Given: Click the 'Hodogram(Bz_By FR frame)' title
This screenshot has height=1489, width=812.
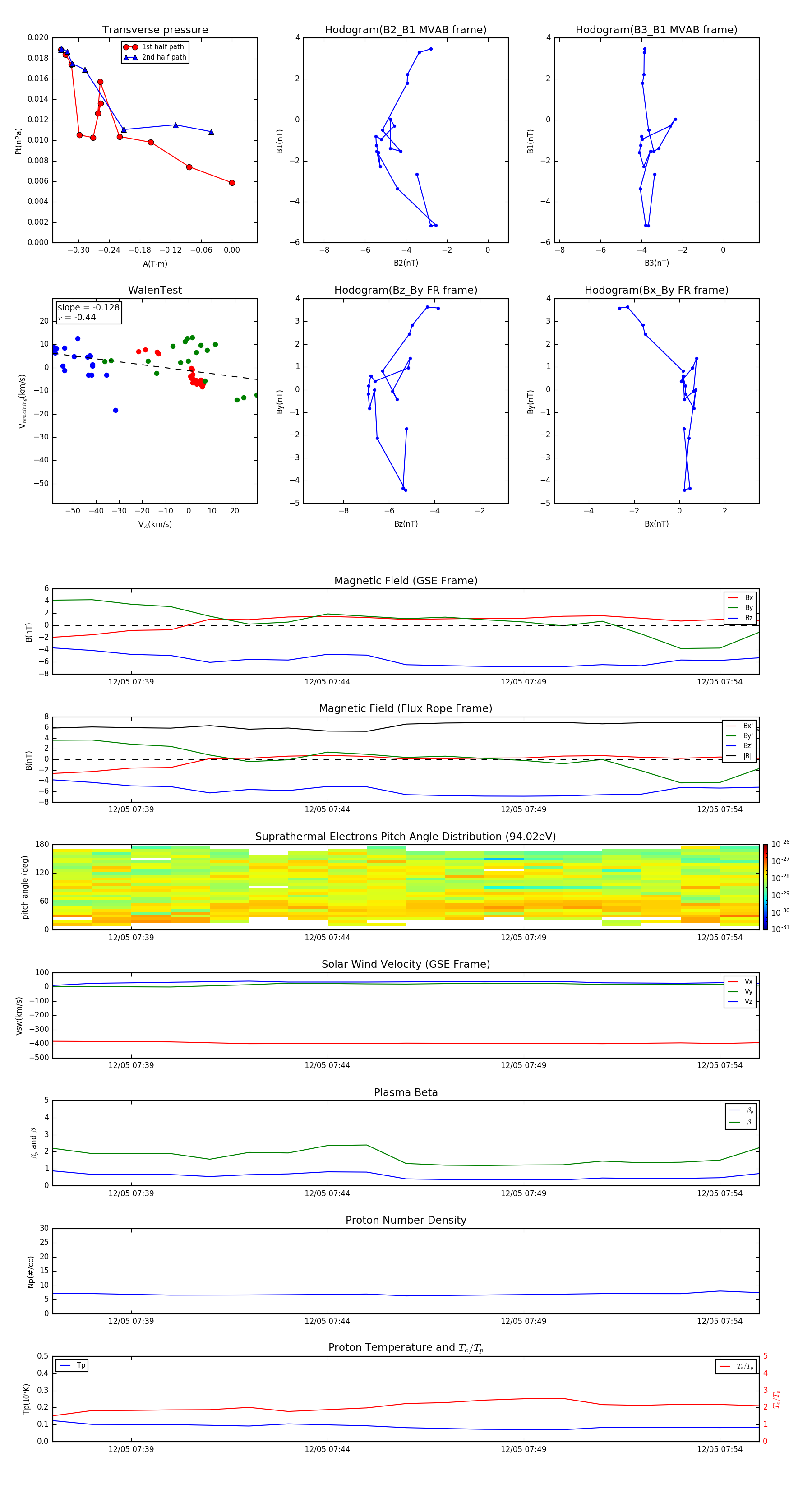Looking at the screenshot, I should 406,290.
